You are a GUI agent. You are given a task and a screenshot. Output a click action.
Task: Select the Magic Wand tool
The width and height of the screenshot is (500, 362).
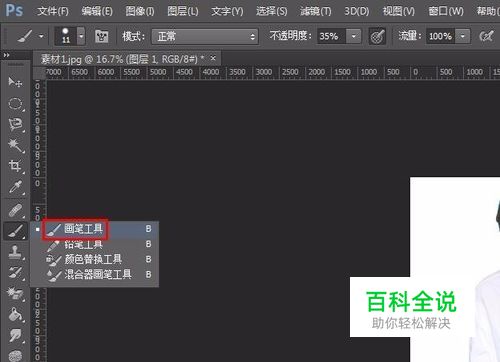15,145
